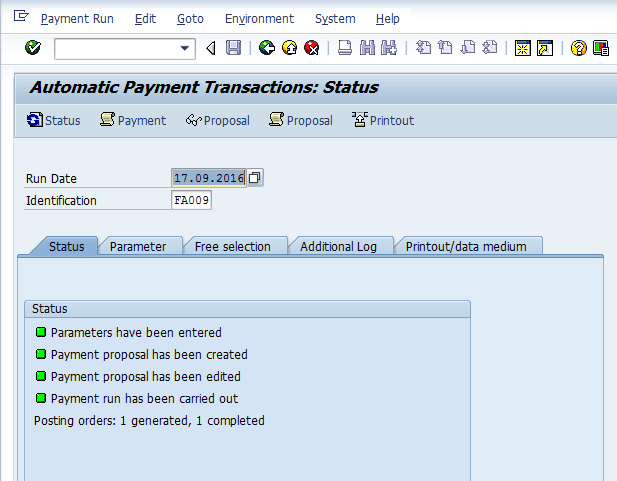Open the Goto menu
Screen dimensions: 617x481
190,19
